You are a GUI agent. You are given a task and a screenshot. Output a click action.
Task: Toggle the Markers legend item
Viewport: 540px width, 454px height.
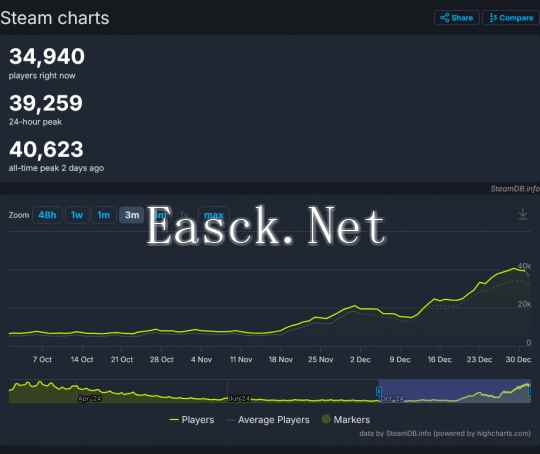click(346, 420)
